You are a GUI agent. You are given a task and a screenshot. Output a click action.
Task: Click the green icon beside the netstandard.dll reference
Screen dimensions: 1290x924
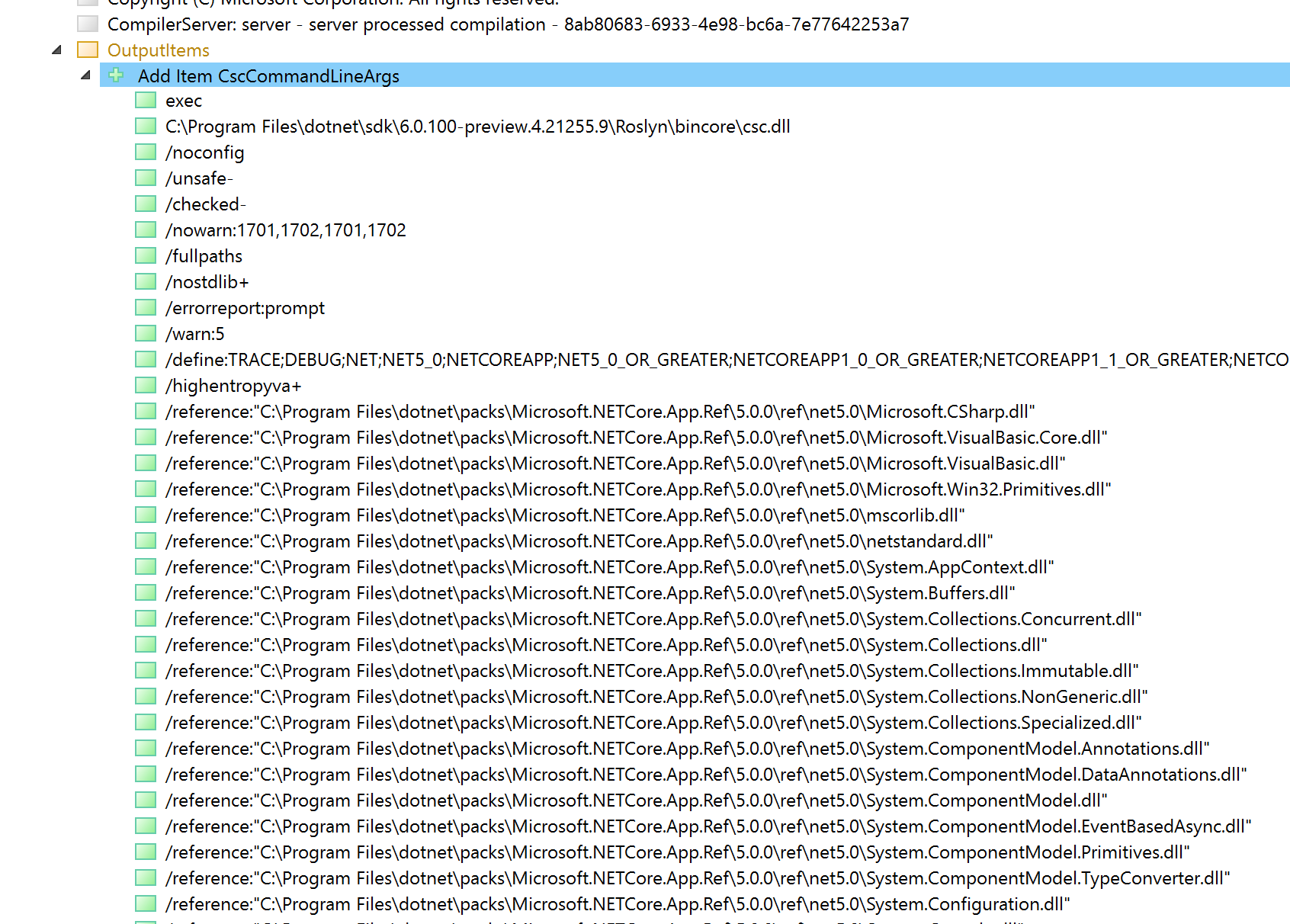[145, 541]
